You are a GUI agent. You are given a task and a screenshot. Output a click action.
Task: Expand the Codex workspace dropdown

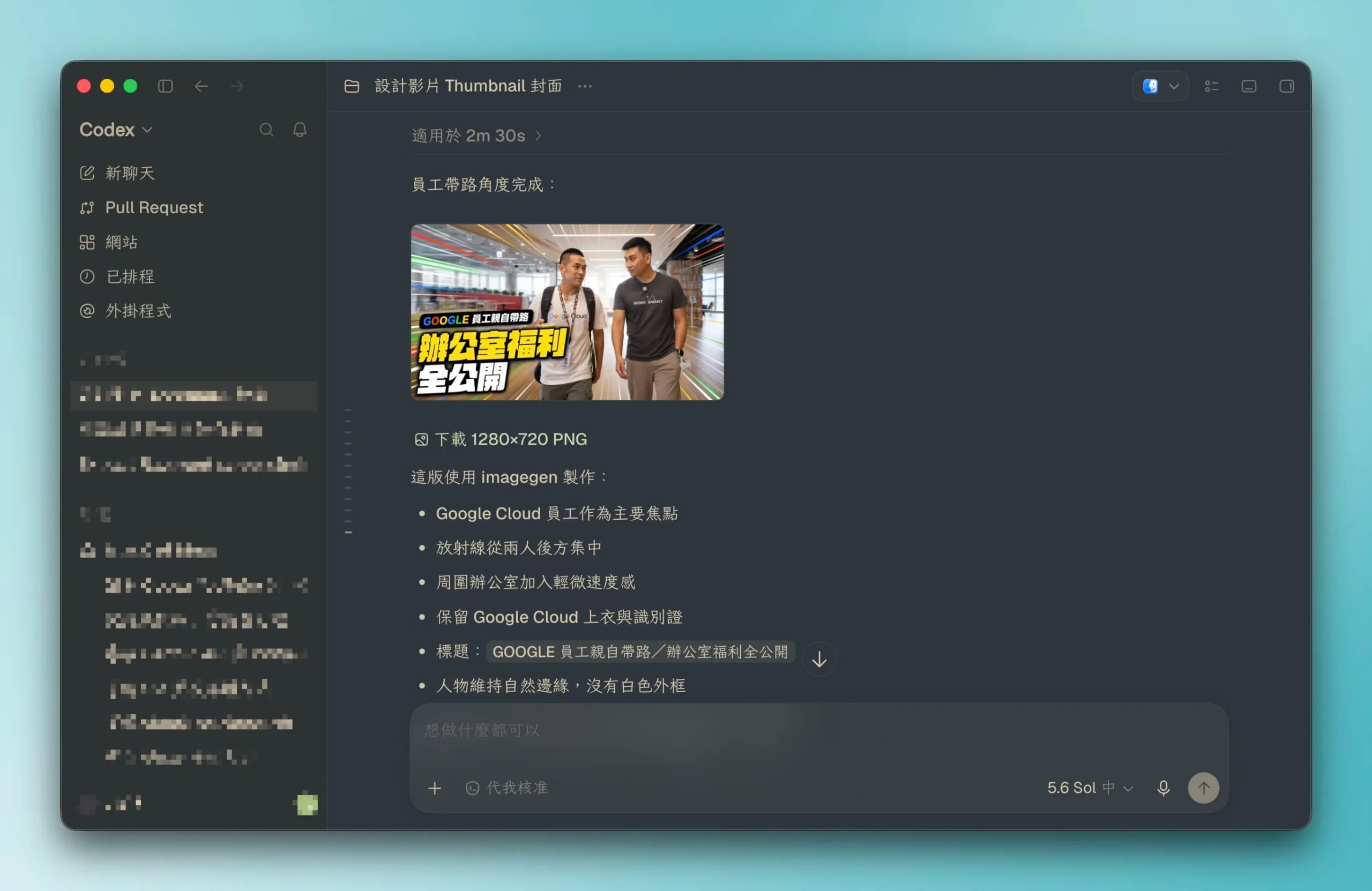116,130
